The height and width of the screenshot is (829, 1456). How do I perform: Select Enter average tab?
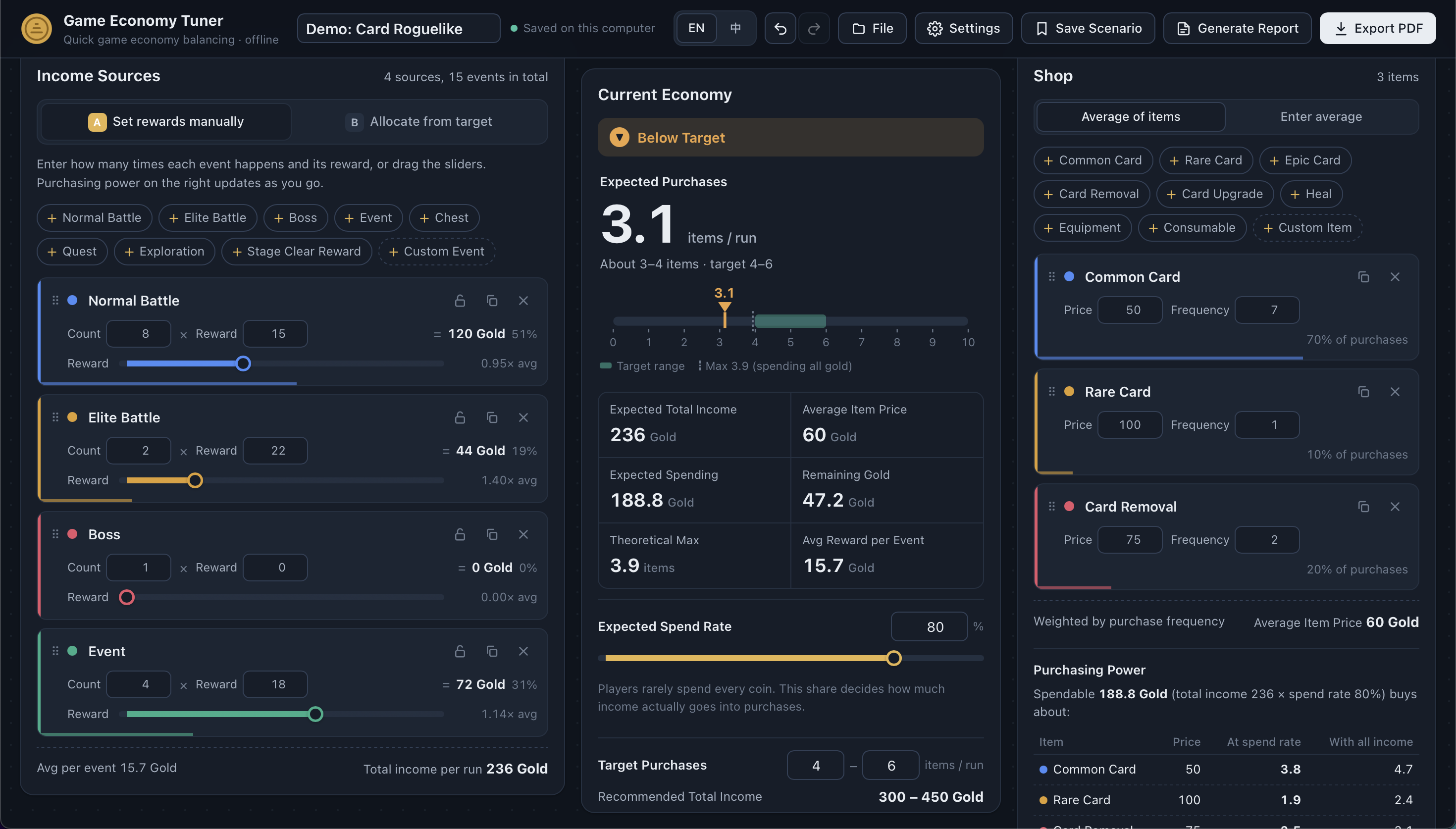(x=1321, y=117)
